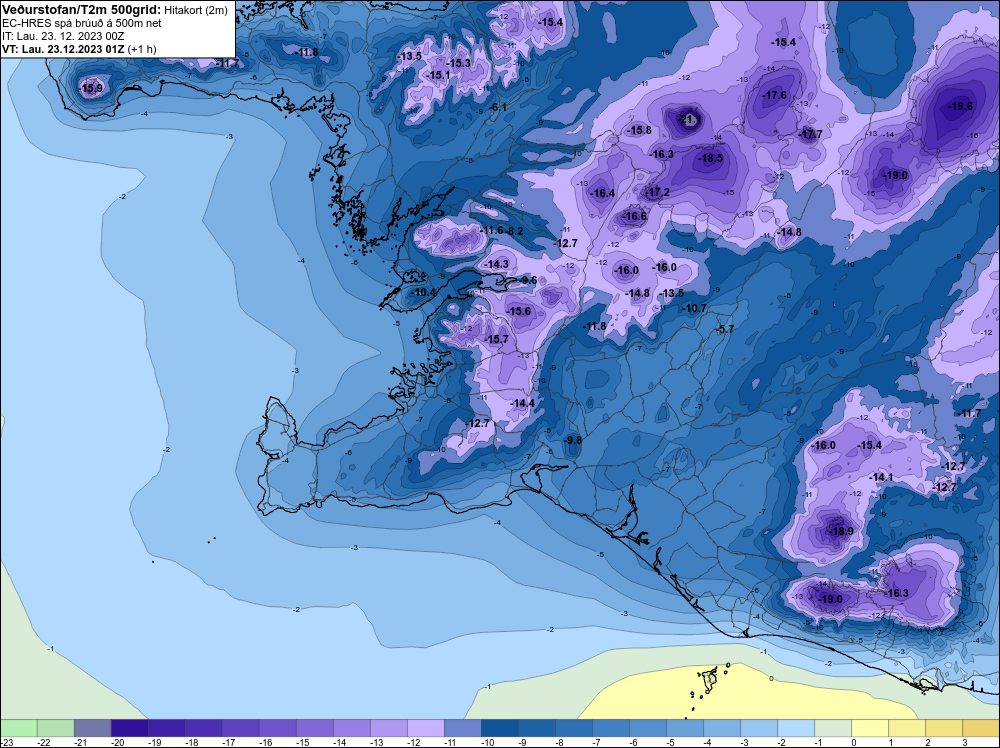Image resolution: width=1000 pixels, height=748 pixels.
Task: Click the -21.1 temperature label on the map
Action: [x=691, y=119]
